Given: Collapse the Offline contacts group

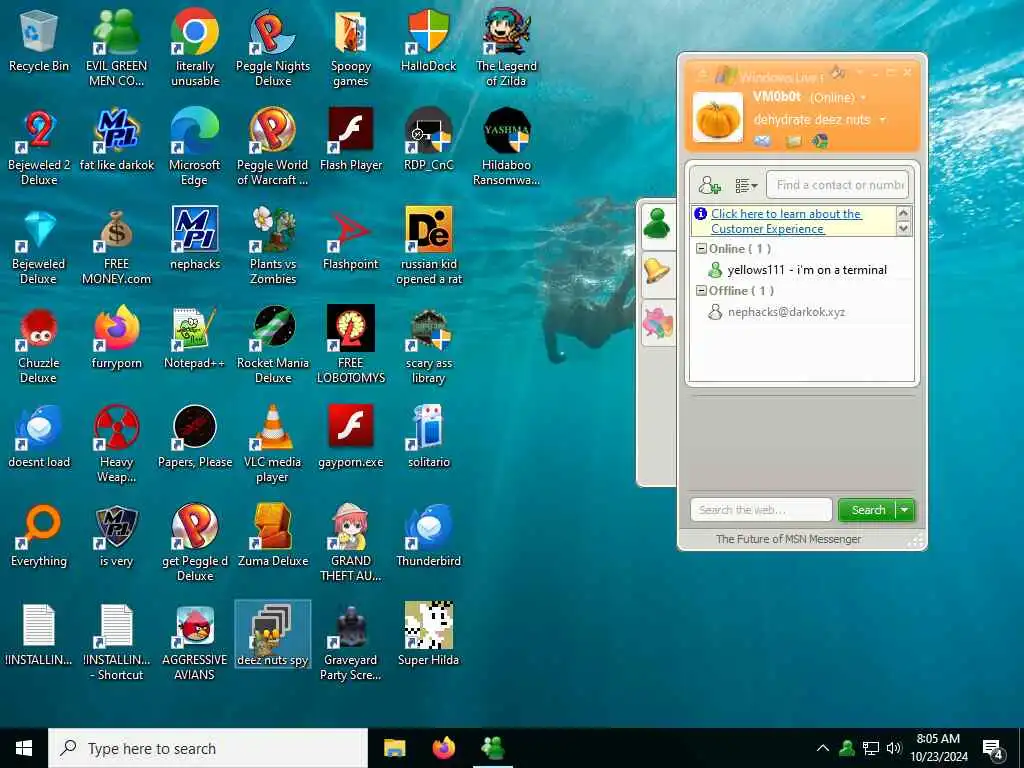Looking at the screenshot, I should click(x=701, y=291).
